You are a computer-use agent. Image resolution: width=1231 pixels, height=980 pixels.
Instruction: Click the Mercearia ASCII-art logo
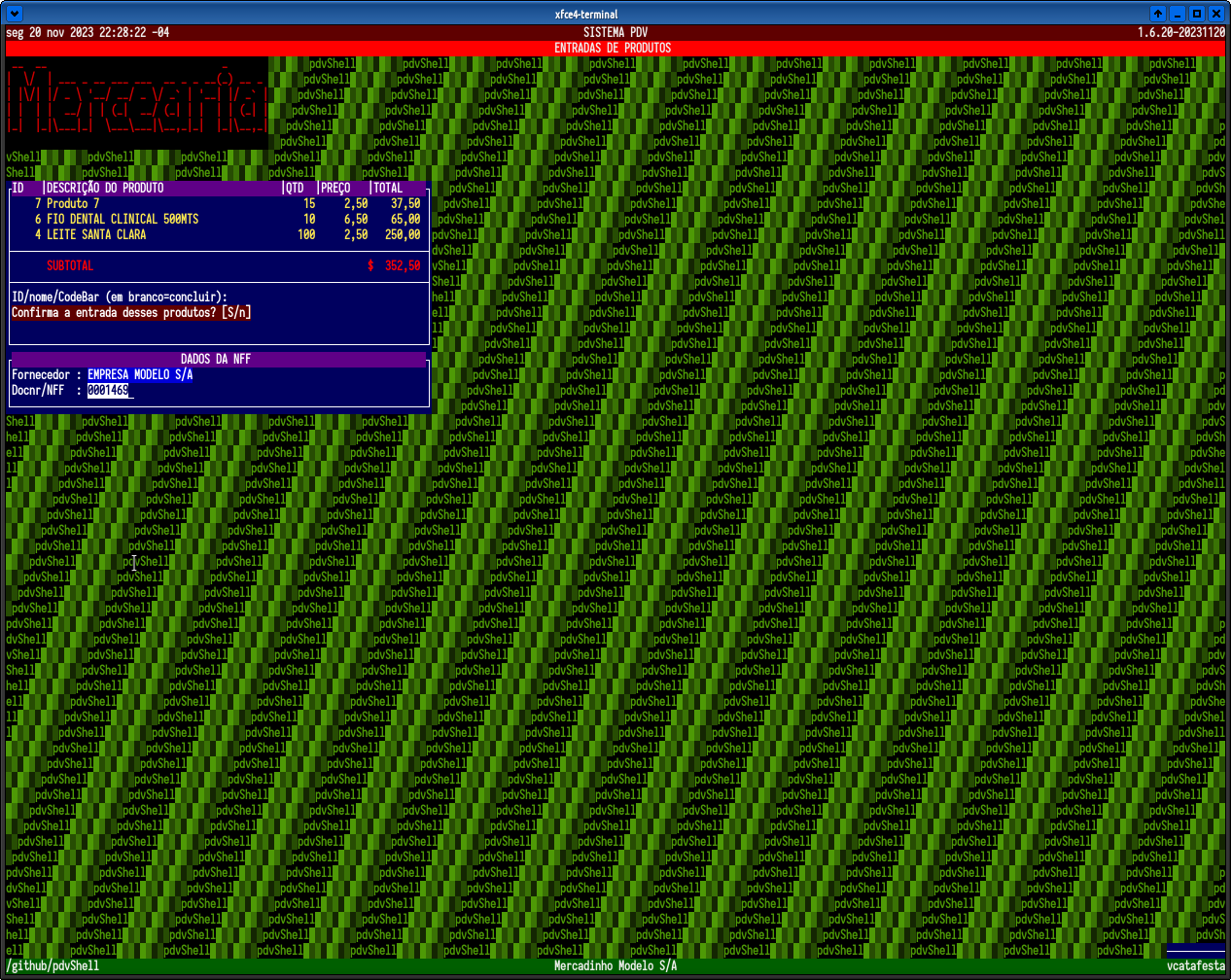pyautogui.click(x=137, y=102)
